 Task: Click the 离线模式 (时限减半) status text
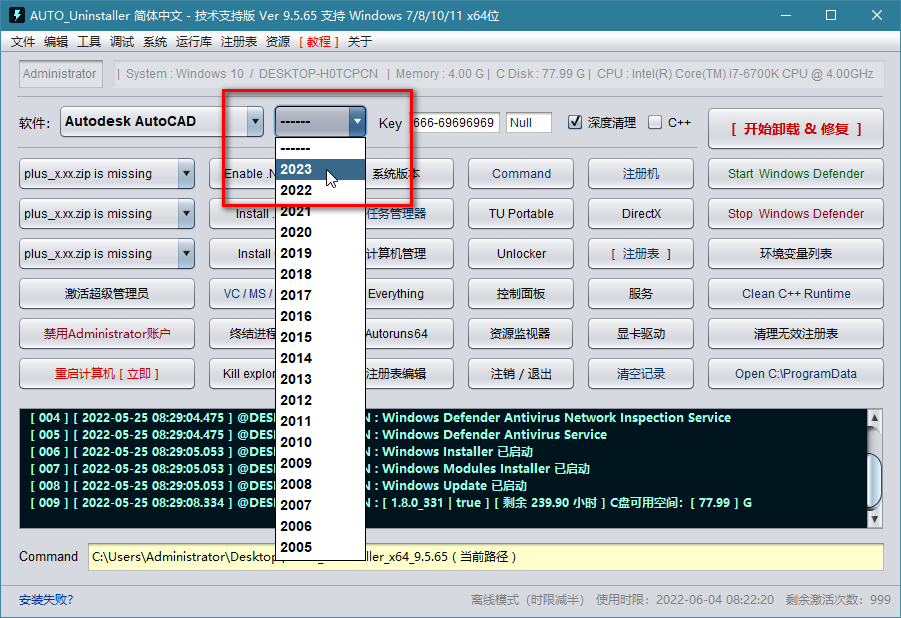click(x=527, y=600)
